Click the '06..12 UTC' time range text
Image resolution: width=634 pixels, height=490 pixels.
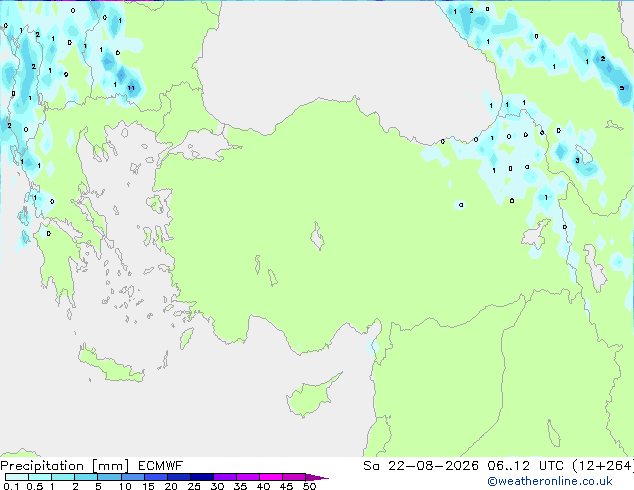coord(525,466)
